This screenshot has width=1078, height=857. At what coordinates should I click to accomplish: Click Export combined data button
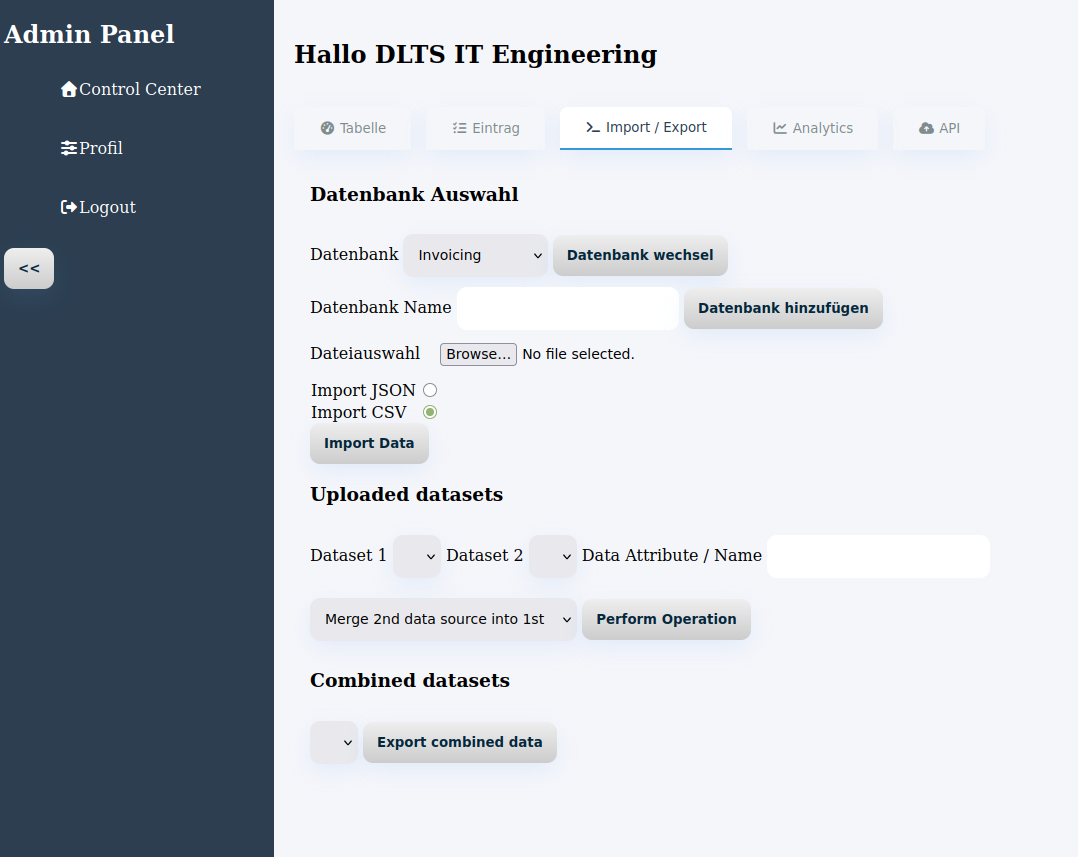(x=460, y=742)
